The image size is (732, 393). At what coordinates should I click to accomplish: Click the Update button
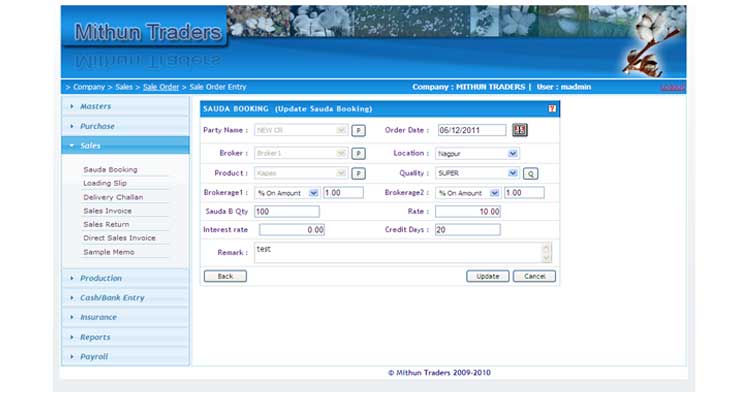coord(487,276)
